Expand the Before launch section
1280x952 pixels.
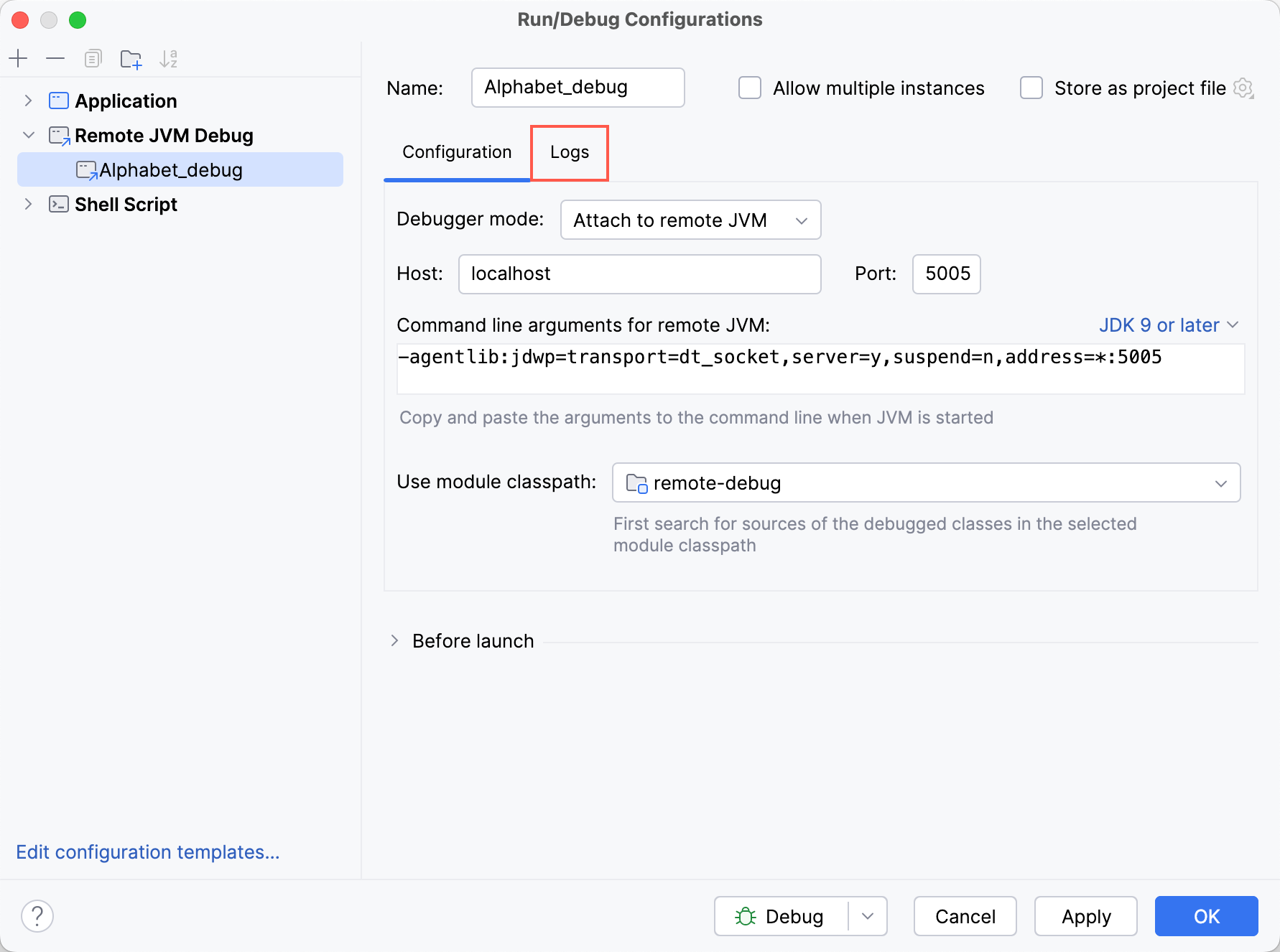394,640
